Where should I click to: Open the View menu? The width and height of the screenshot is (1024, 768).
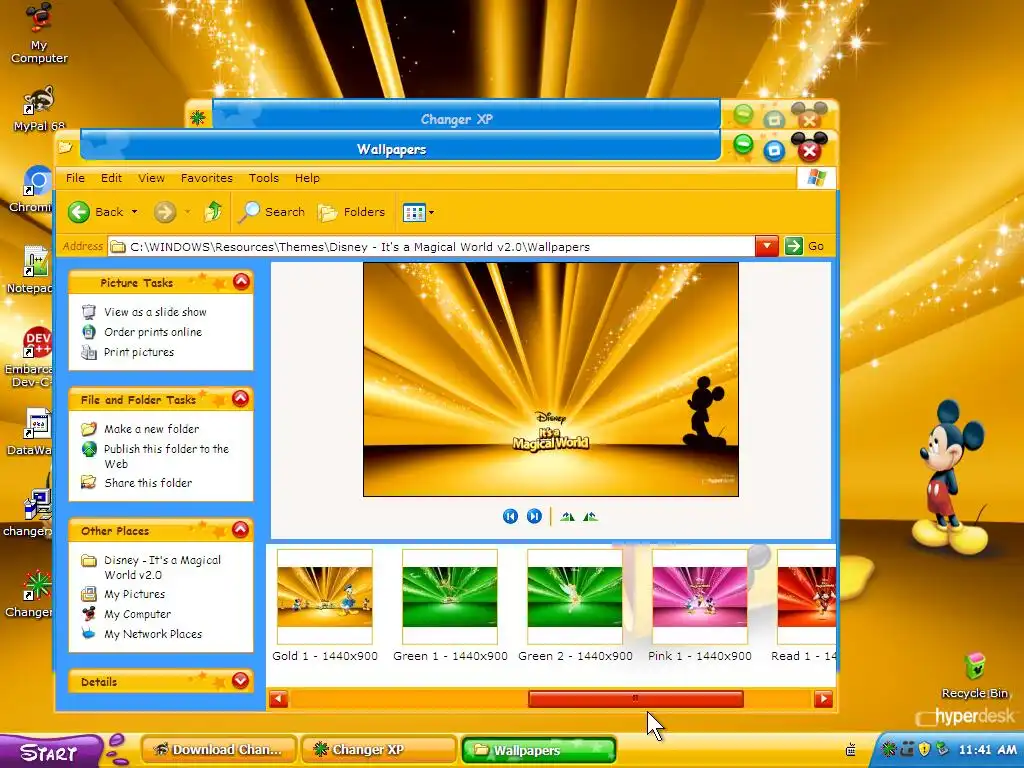[151, 178]
